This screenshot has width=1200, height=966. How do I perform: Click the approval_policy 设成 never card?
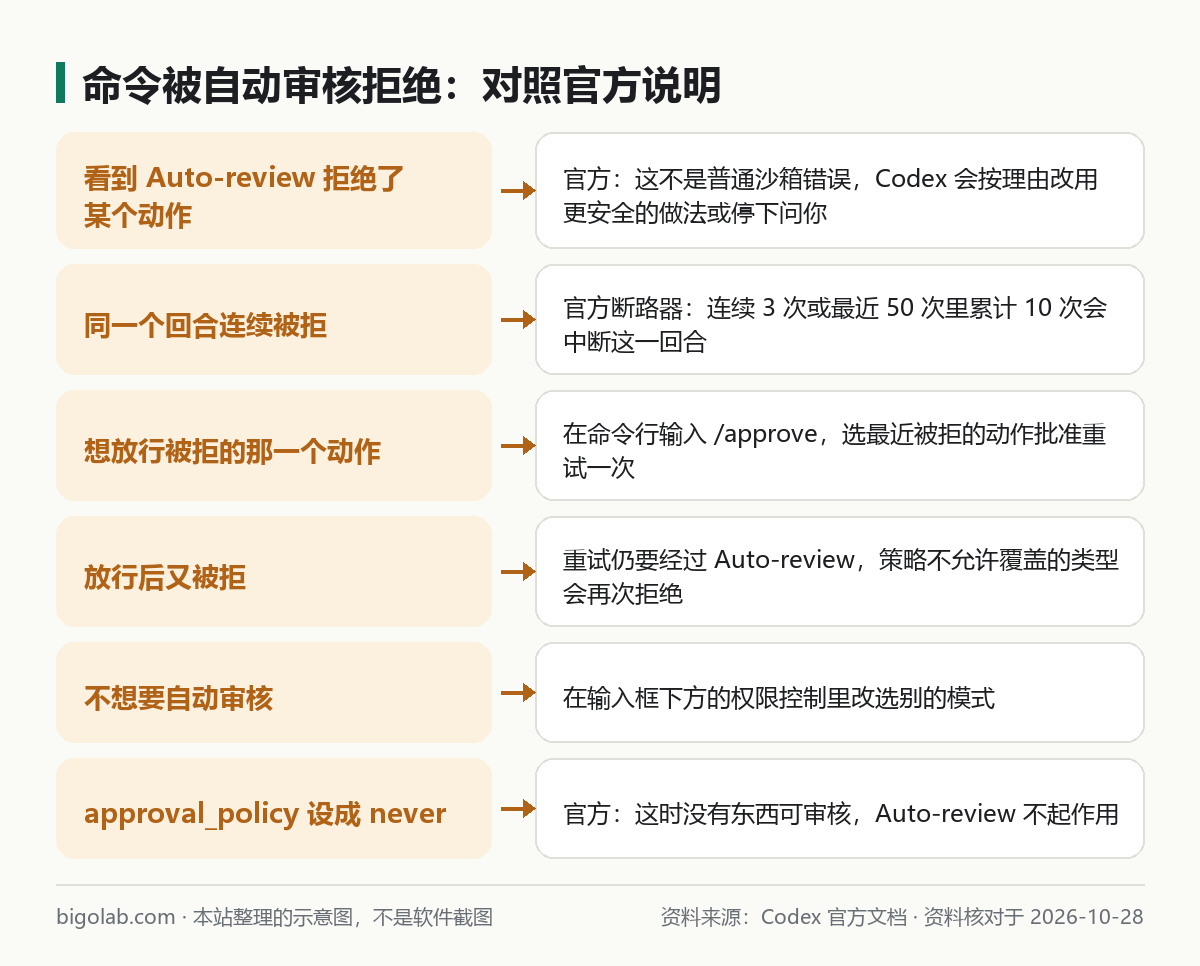tap(274, 808)
